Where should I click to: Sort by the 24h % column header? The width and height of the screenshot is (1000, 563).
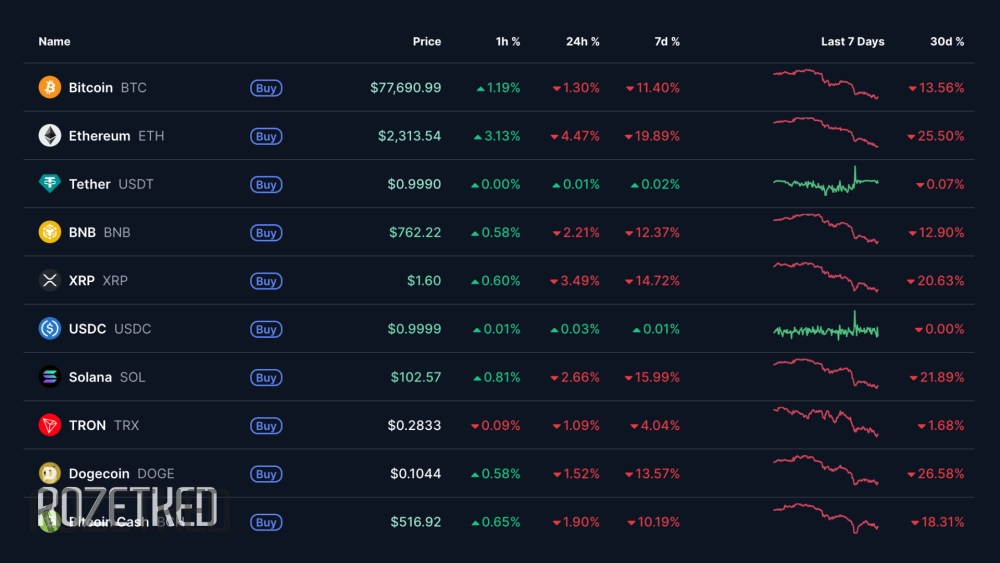click(x=582, y=42)
